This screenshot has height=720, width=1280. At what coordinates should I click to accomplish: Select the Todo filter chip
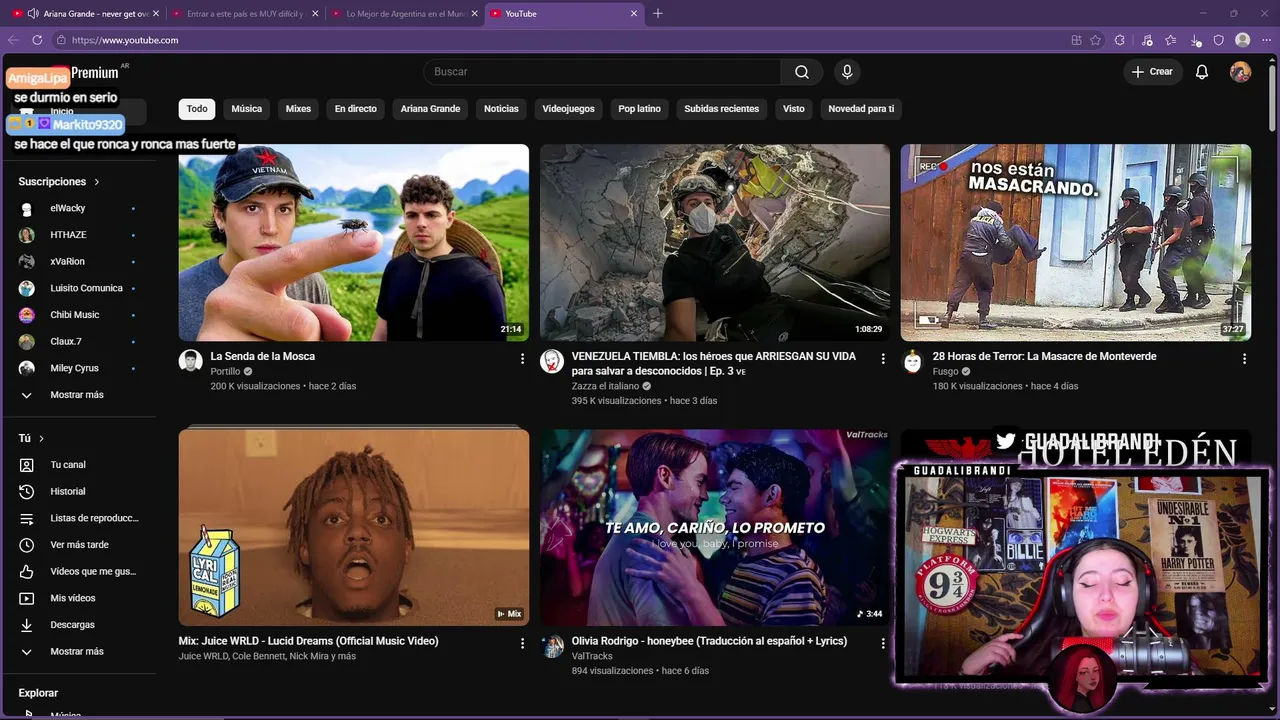tap(197, 109)
